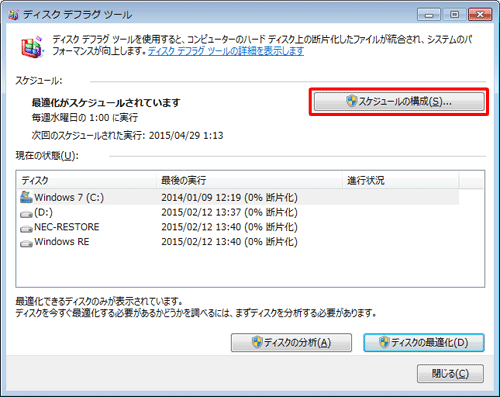Image resolution: width=500 pixels, height=397 pixels.
Task: Click the large defragmenter icon beside the description
Action: (x=32, y=47)
